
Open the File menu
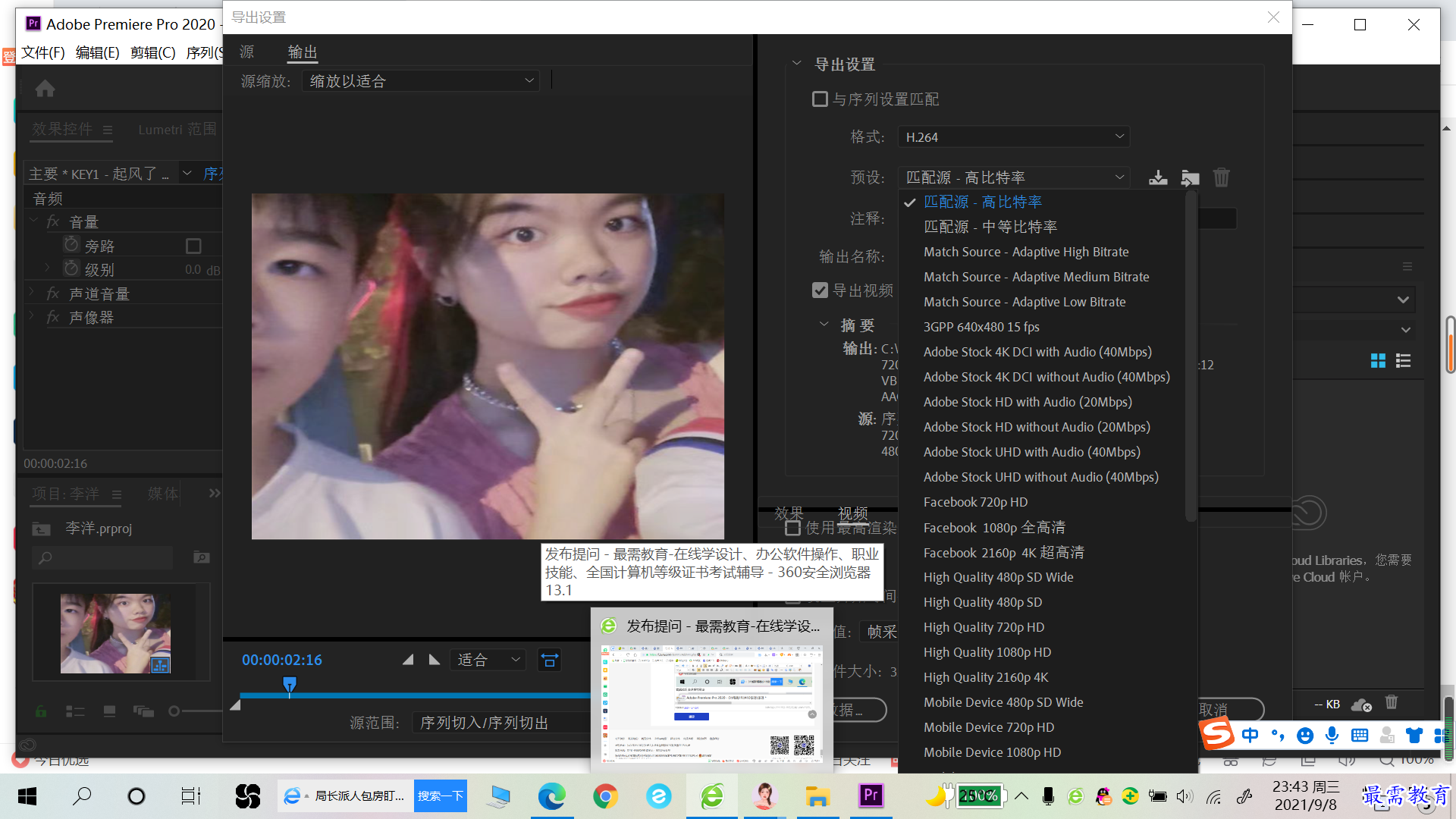click(43, 52)
